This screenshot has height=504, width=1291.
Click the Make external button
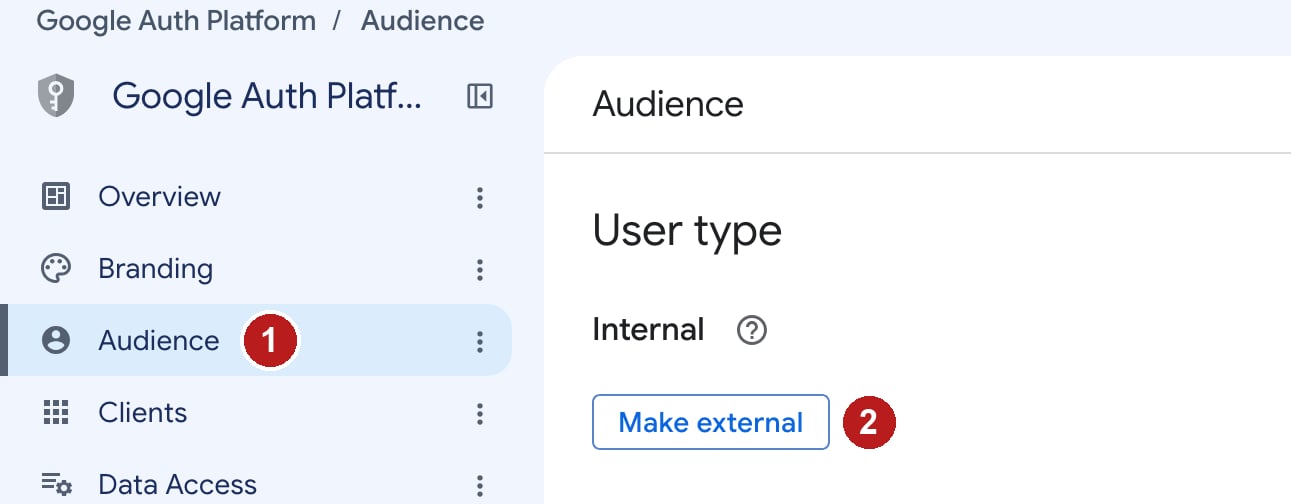click(711, 422)
